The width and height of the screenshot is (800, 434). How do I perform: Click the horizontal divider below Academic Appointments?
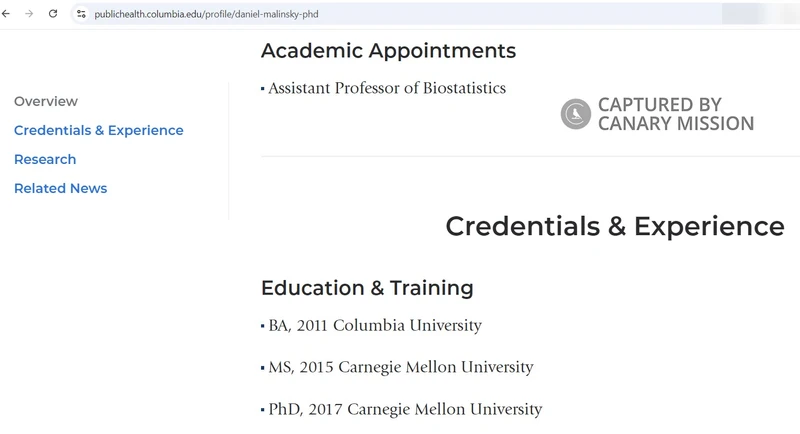tap(530, 156)
